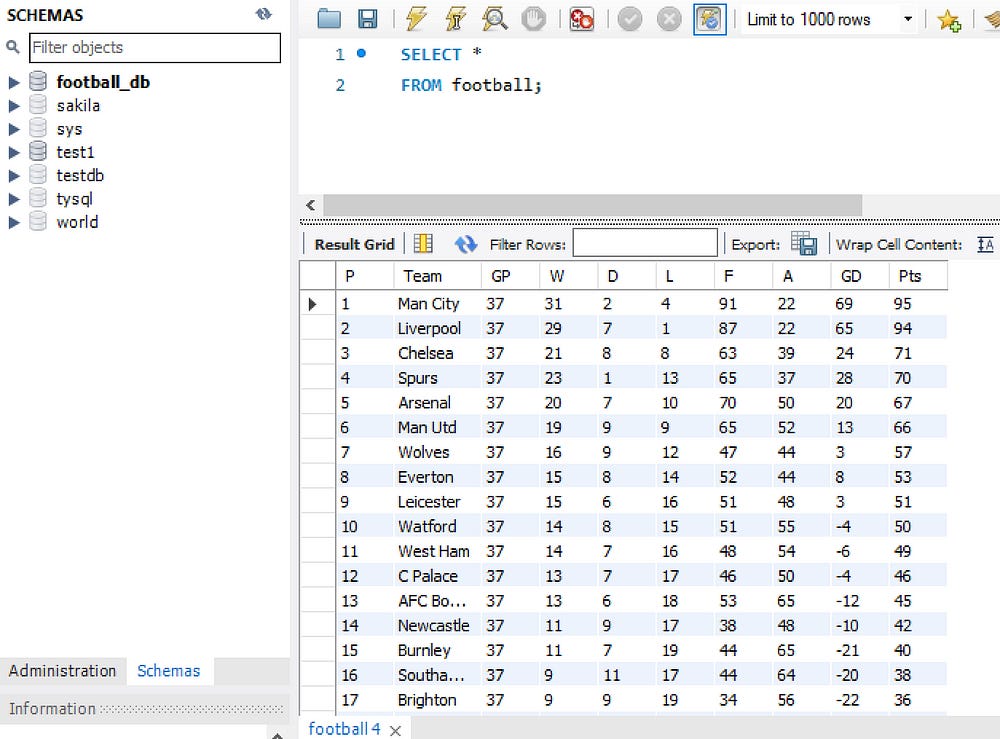Execute the query with the lightning bolt icon
Screen dimensions: 1000x739
416,19
